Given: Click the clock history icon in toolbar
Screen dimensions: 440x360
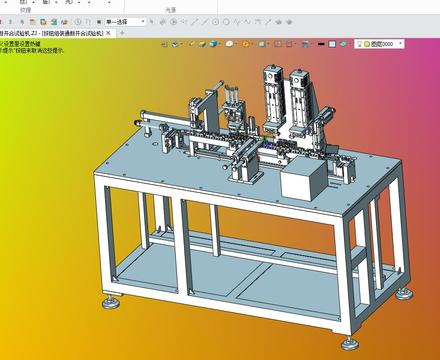Looking at the screenshot, I should coord(78,22).
